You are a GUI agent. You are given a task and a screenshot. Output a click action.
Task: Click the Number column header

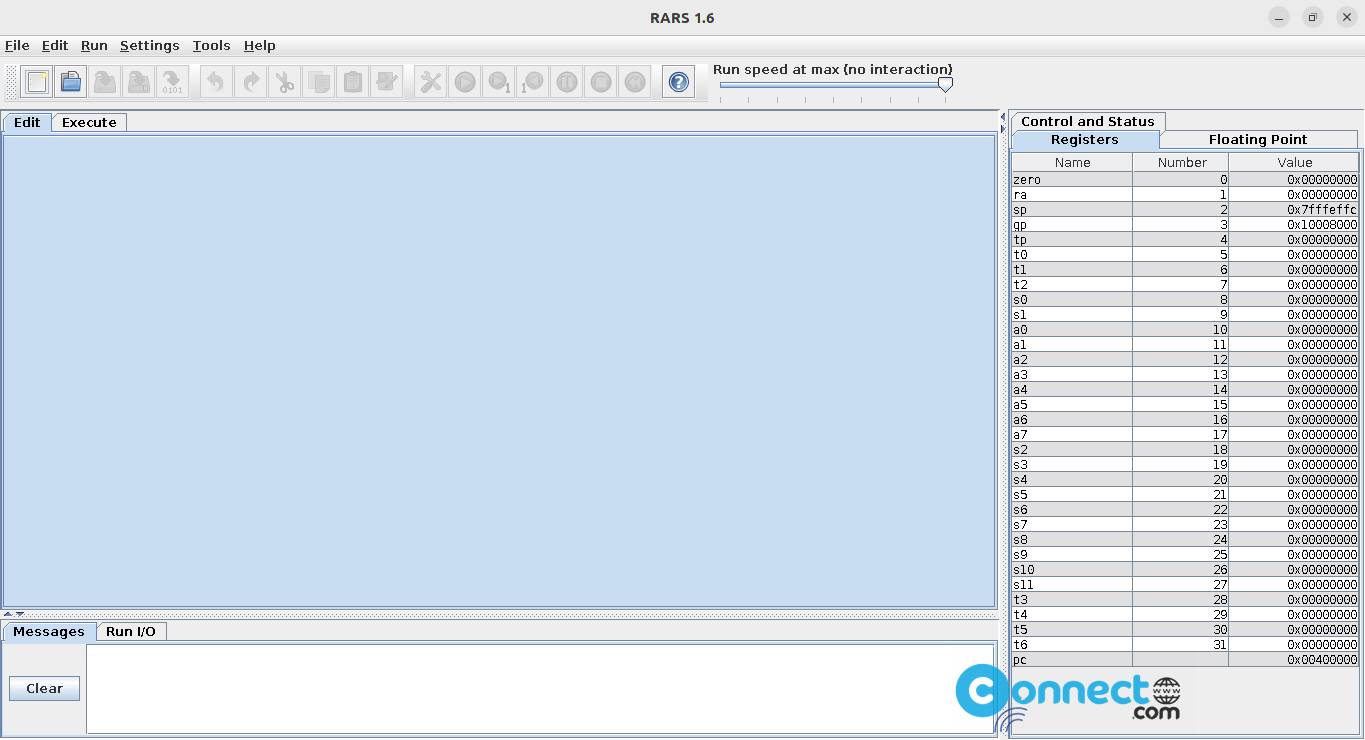coord(1181,162)
